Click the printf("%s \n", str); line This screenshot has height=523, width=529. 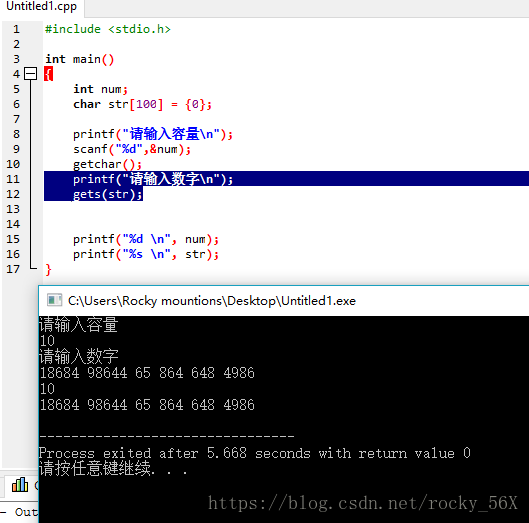click(x=146, y=254)
